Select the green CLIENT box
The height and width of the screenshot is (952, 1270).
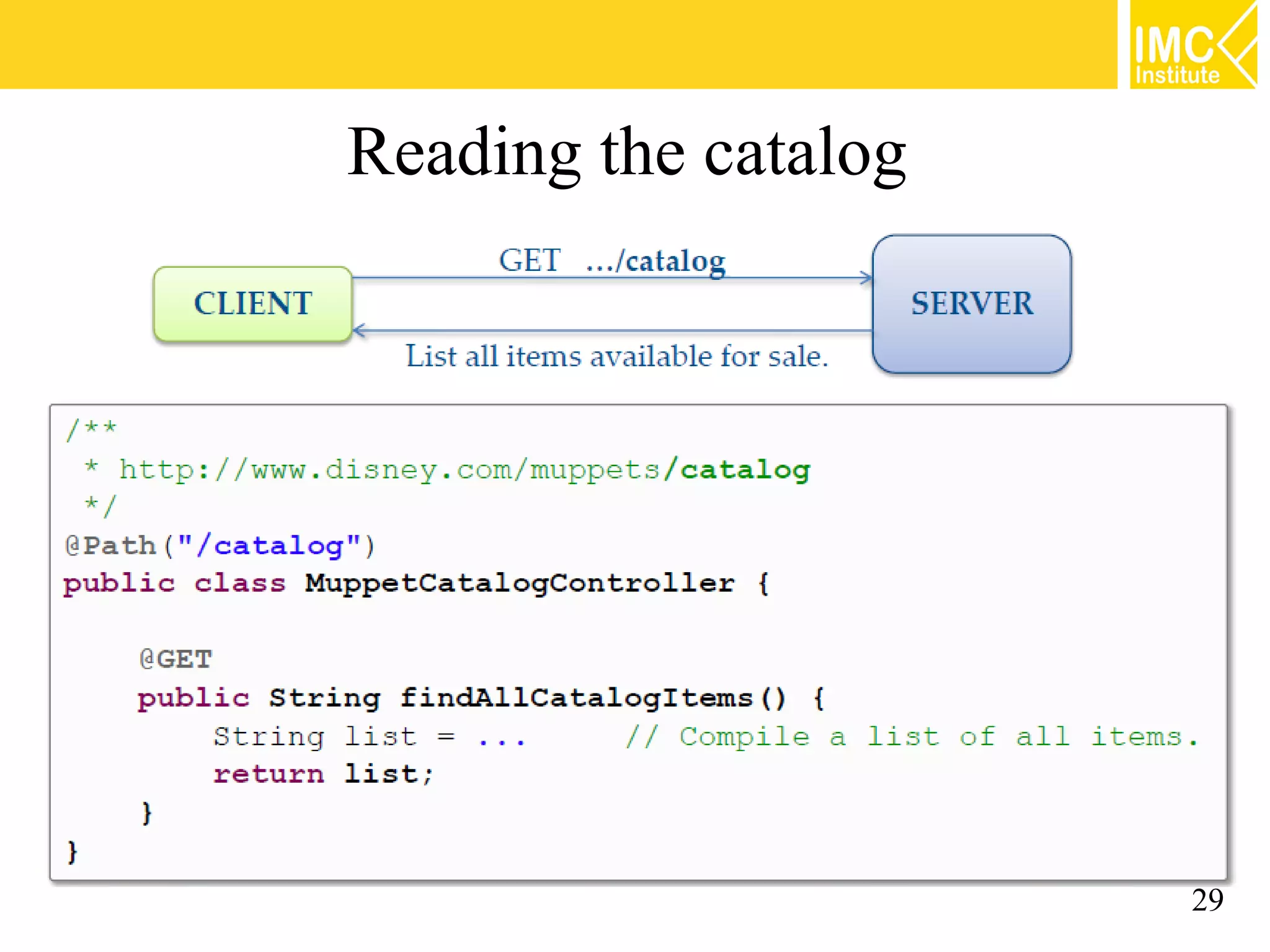pyautogui.click(x=253, y=304)
